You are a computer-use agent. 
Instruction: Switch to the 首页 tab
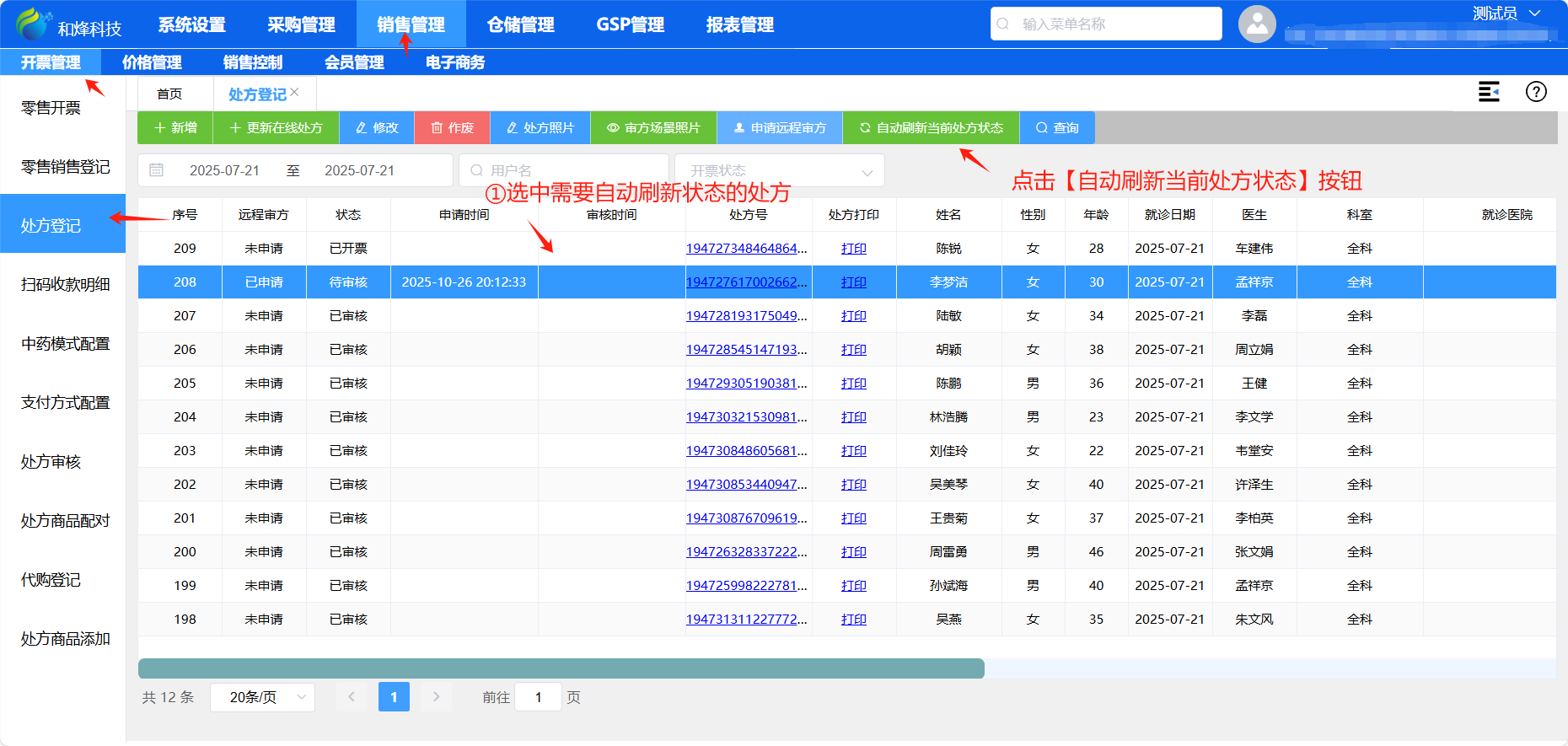(x=169, y=94)
